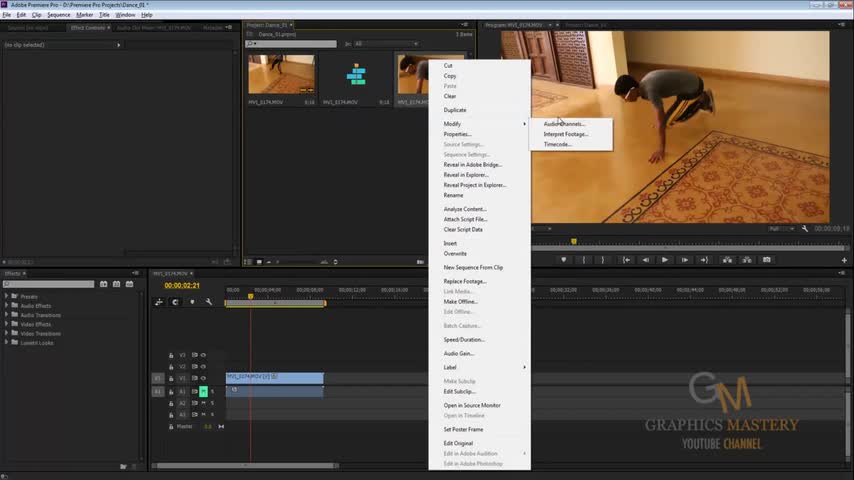Unmute track A1 with green M button

point(203,391)
